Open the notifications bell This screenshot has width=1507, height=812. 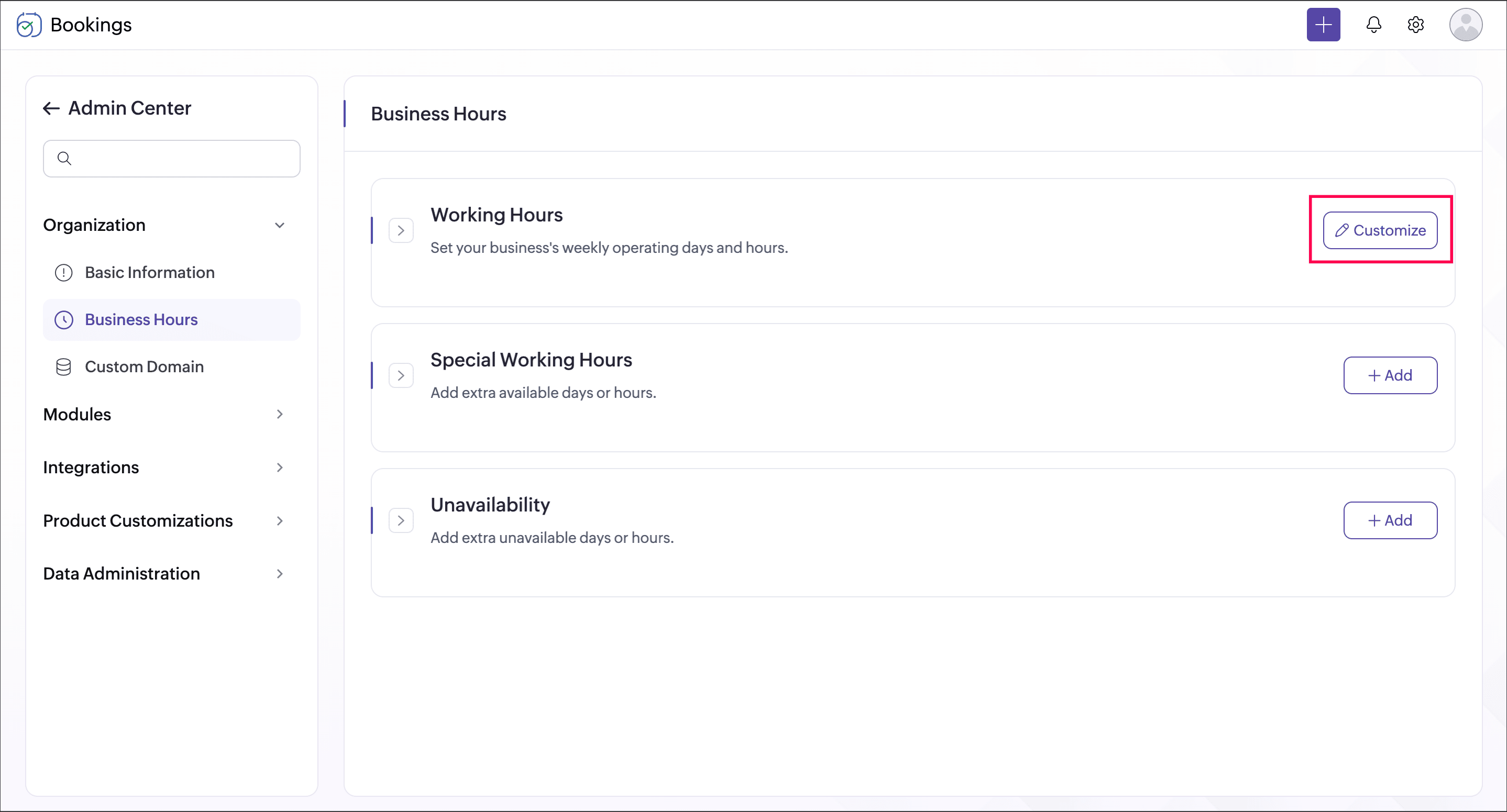point(1373,25)
